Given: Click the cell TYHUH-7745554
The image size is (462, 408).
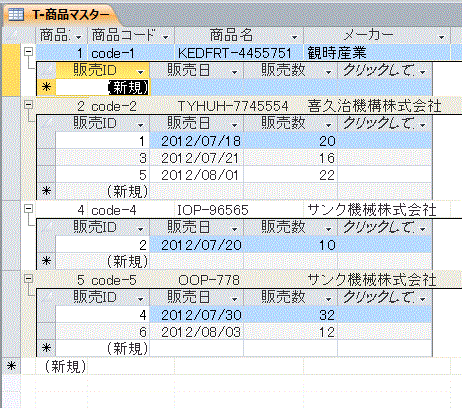Looking at the screenshot, I should 239,106.
